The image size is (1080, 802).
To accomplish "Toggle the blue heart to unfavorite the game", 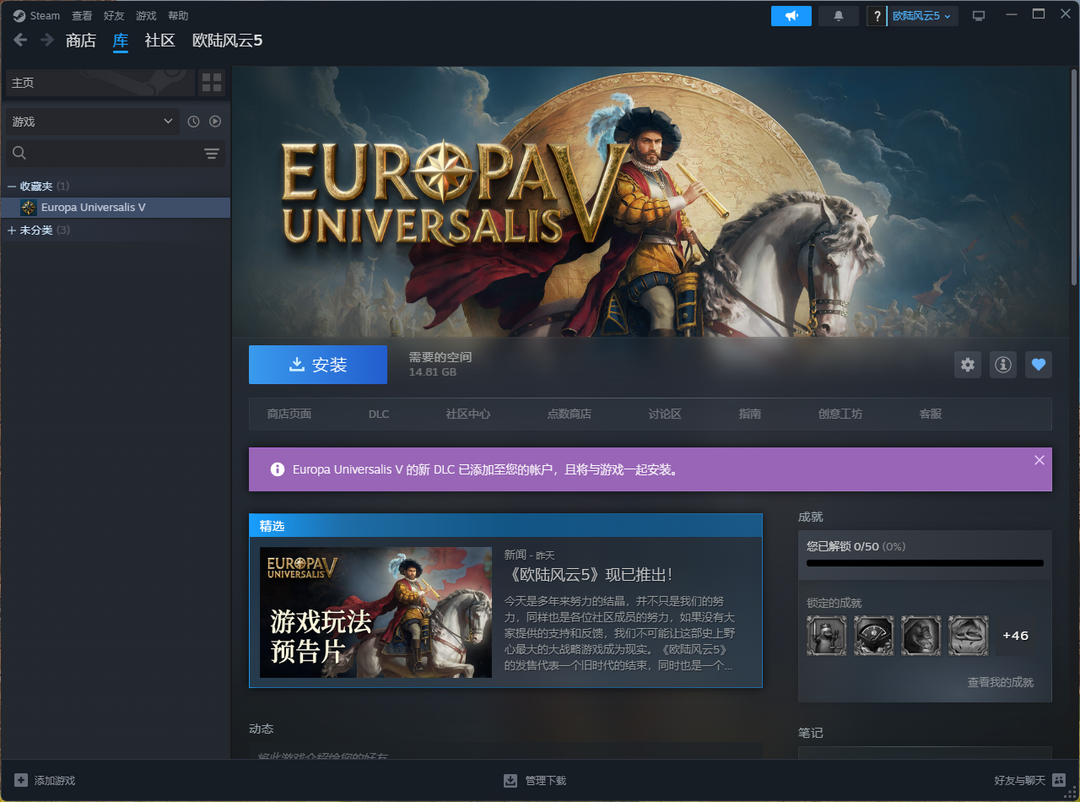I will click(x=1038, y=365).
